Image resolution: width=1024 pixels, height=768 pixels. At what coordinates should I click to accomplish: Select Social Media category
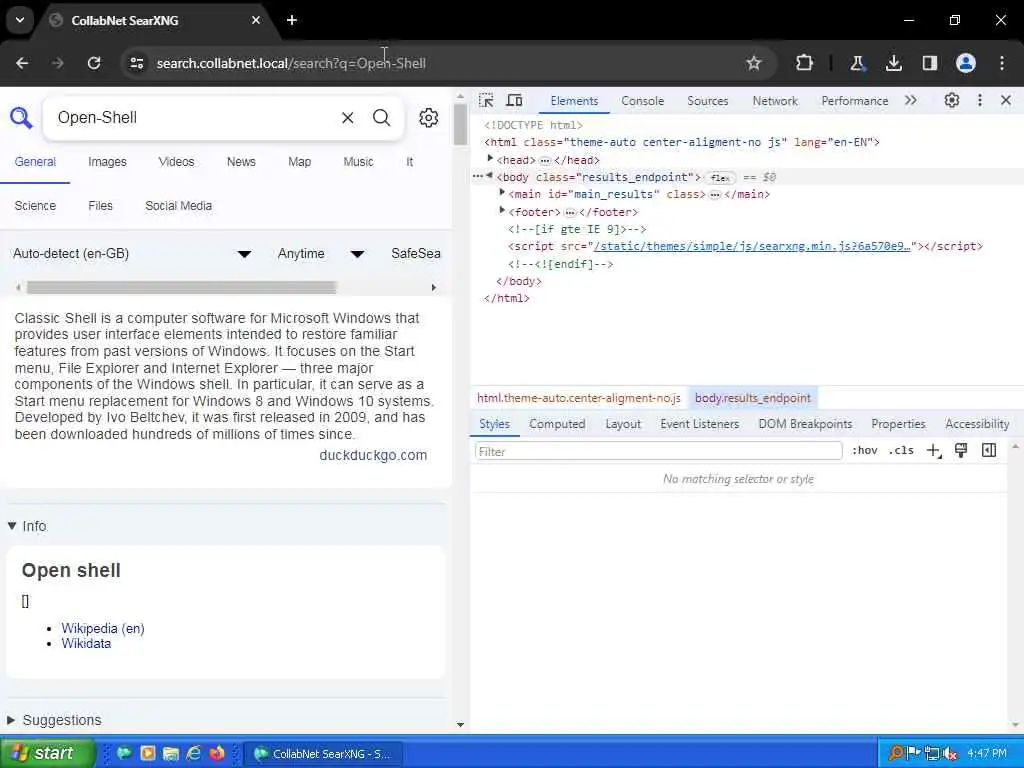click(178, 206)
